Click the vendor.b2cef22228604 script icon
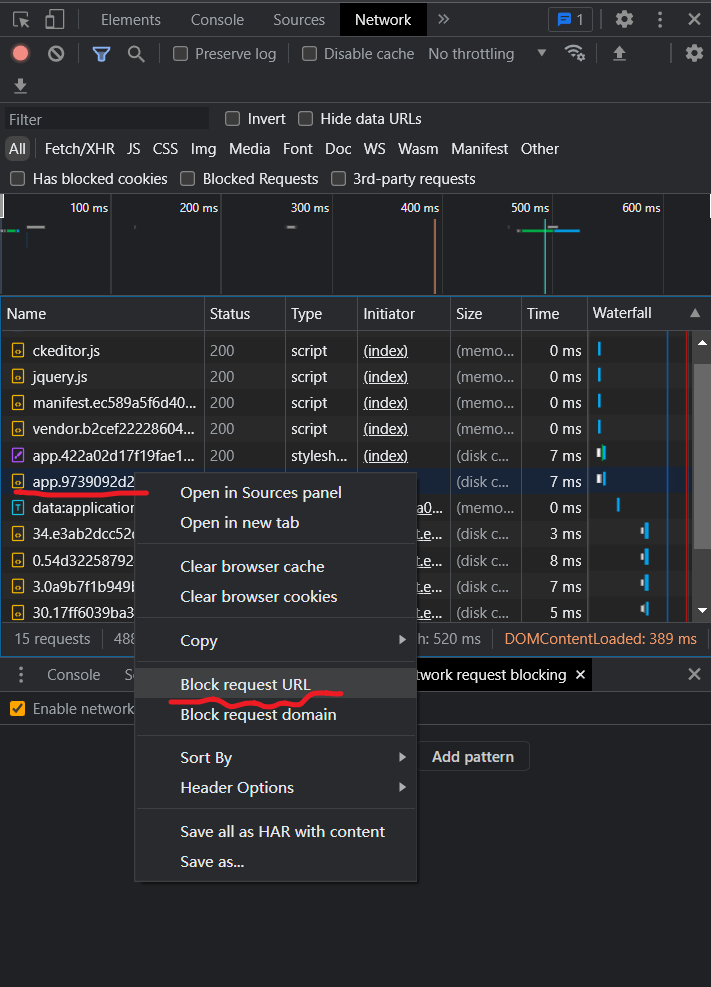The image size is (711, 987). (18, 429)
